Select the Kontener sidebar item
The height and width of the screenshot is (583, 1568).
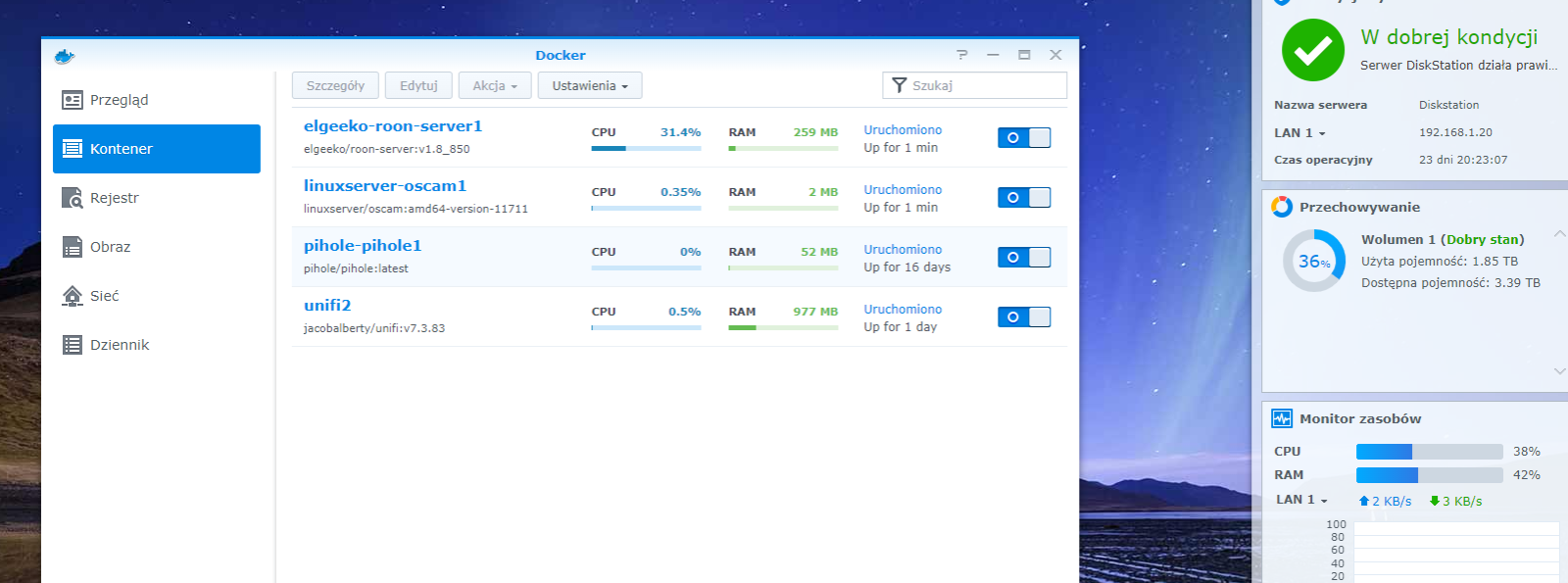tap(157, 149)
